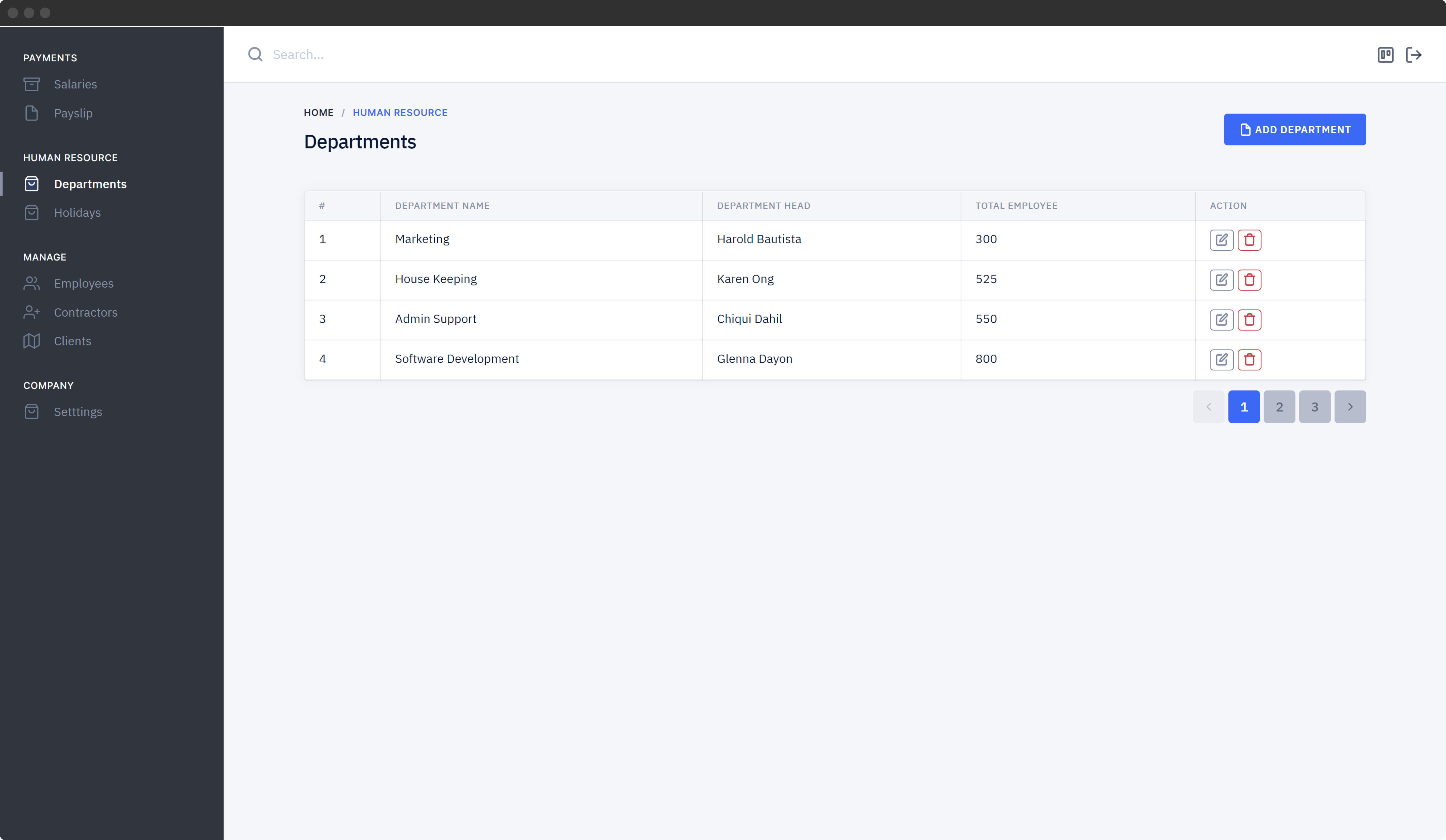This screenshot has width=1446, height=840.
Task: Click the Setttings bag icon
Action: pyautogui.click(x=31, y=411)
